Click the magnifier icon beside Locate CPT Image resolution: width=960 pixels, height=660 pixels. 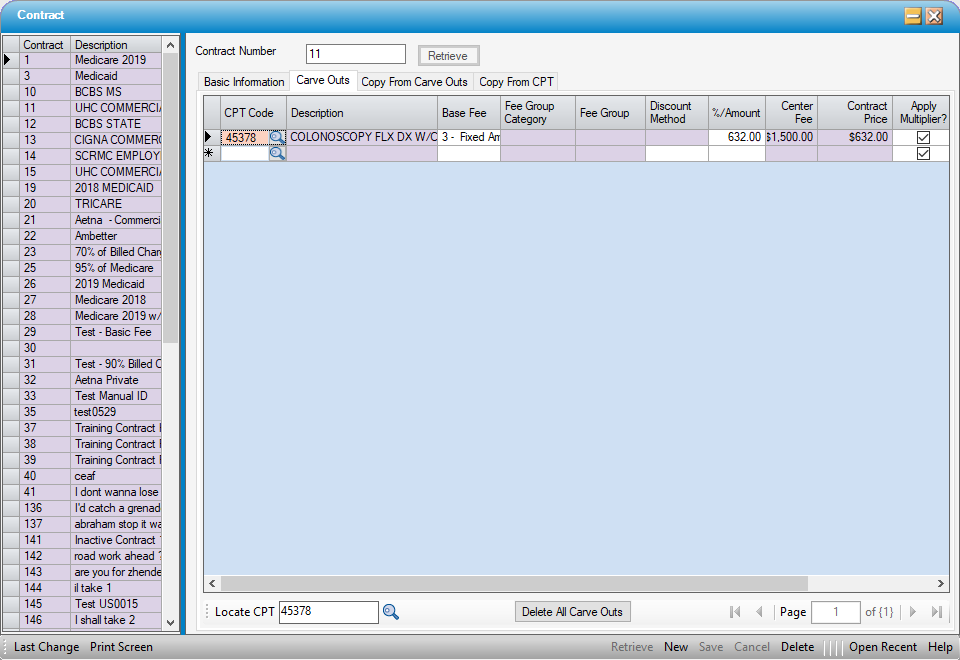[x=391, y=612]
